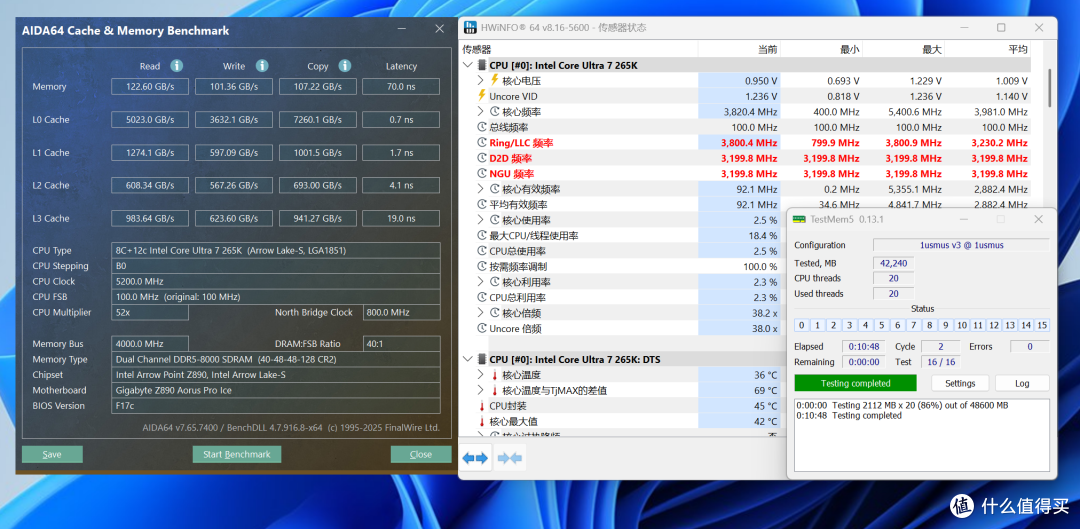This screenshot has width=1080, height=529.
Task: Click the lightning icon of Uncore VID row
Action: (482, 96)
